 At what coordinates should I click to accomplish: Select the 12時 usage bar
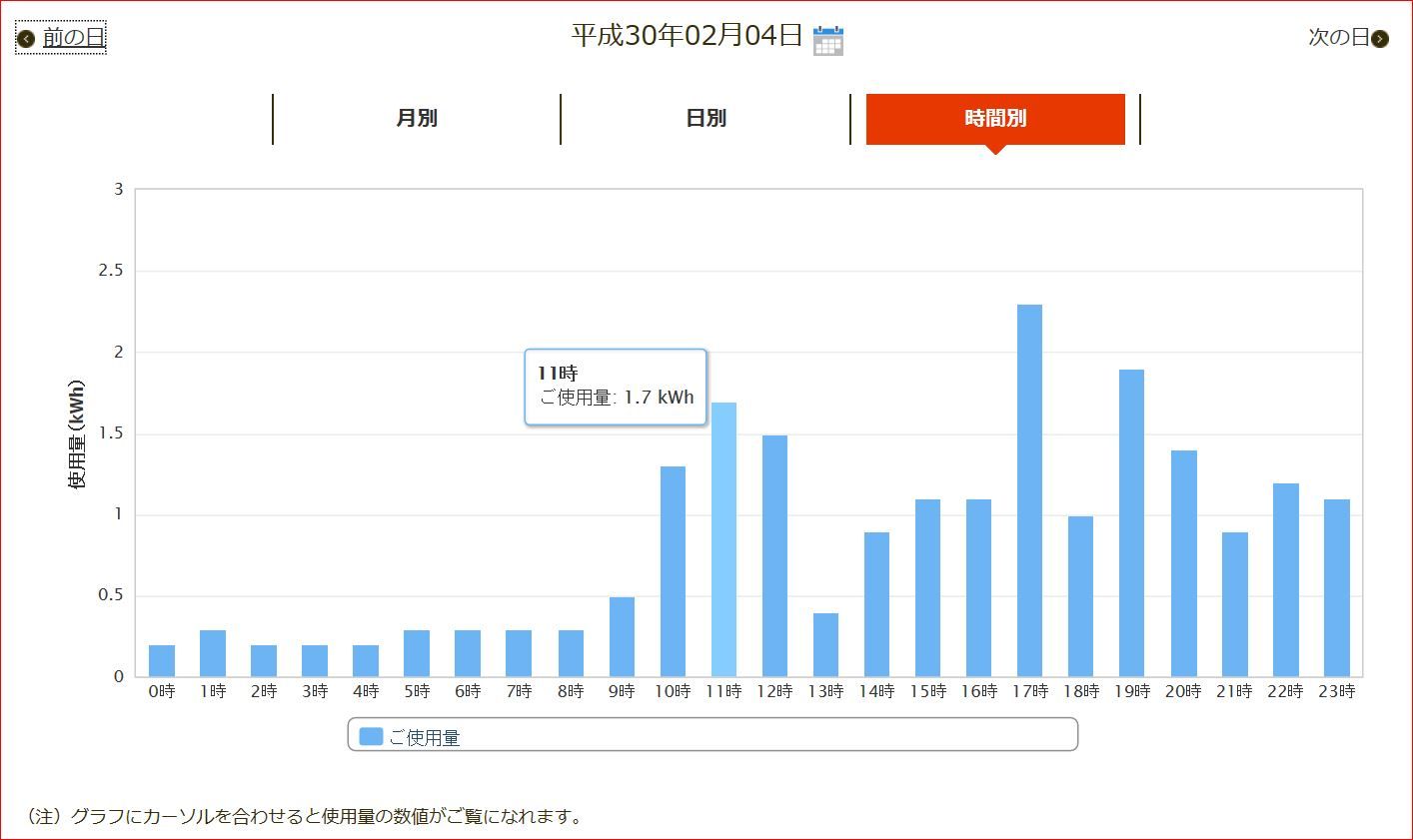[774, 556]
